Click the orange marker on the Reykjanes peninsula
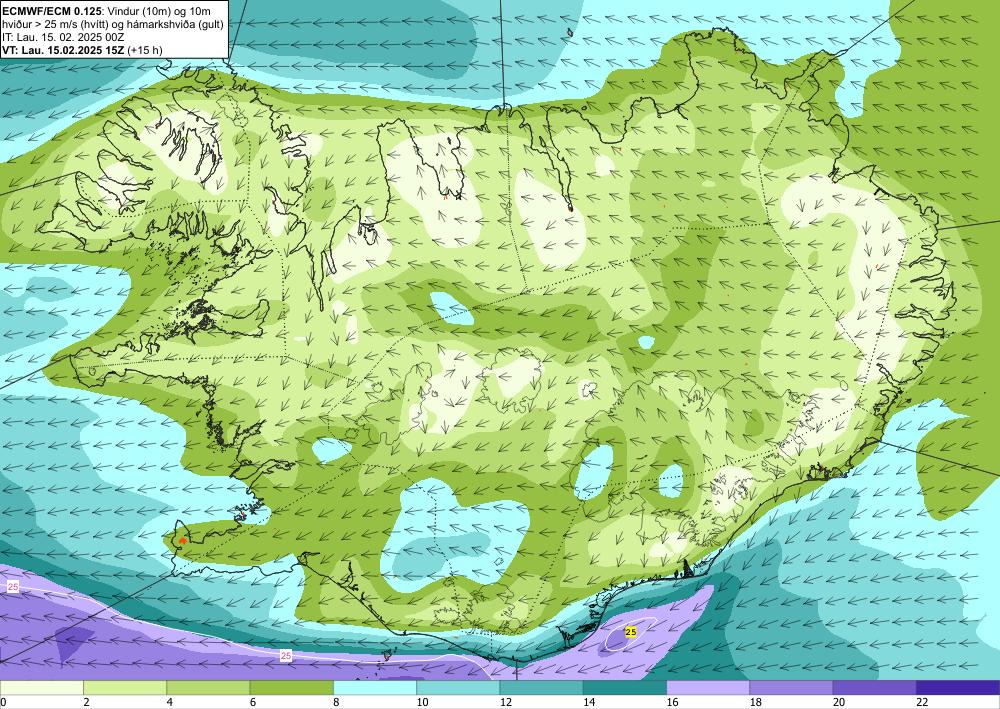This screenshot has height=709, width=1000. pos(182,541)
